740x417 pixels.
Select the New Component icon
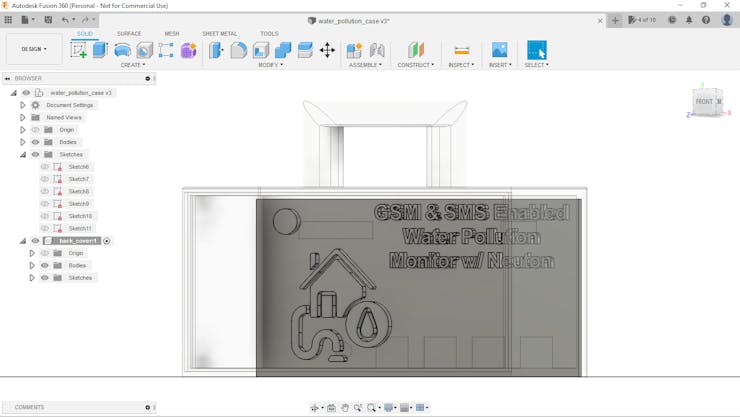coord(354,50)
